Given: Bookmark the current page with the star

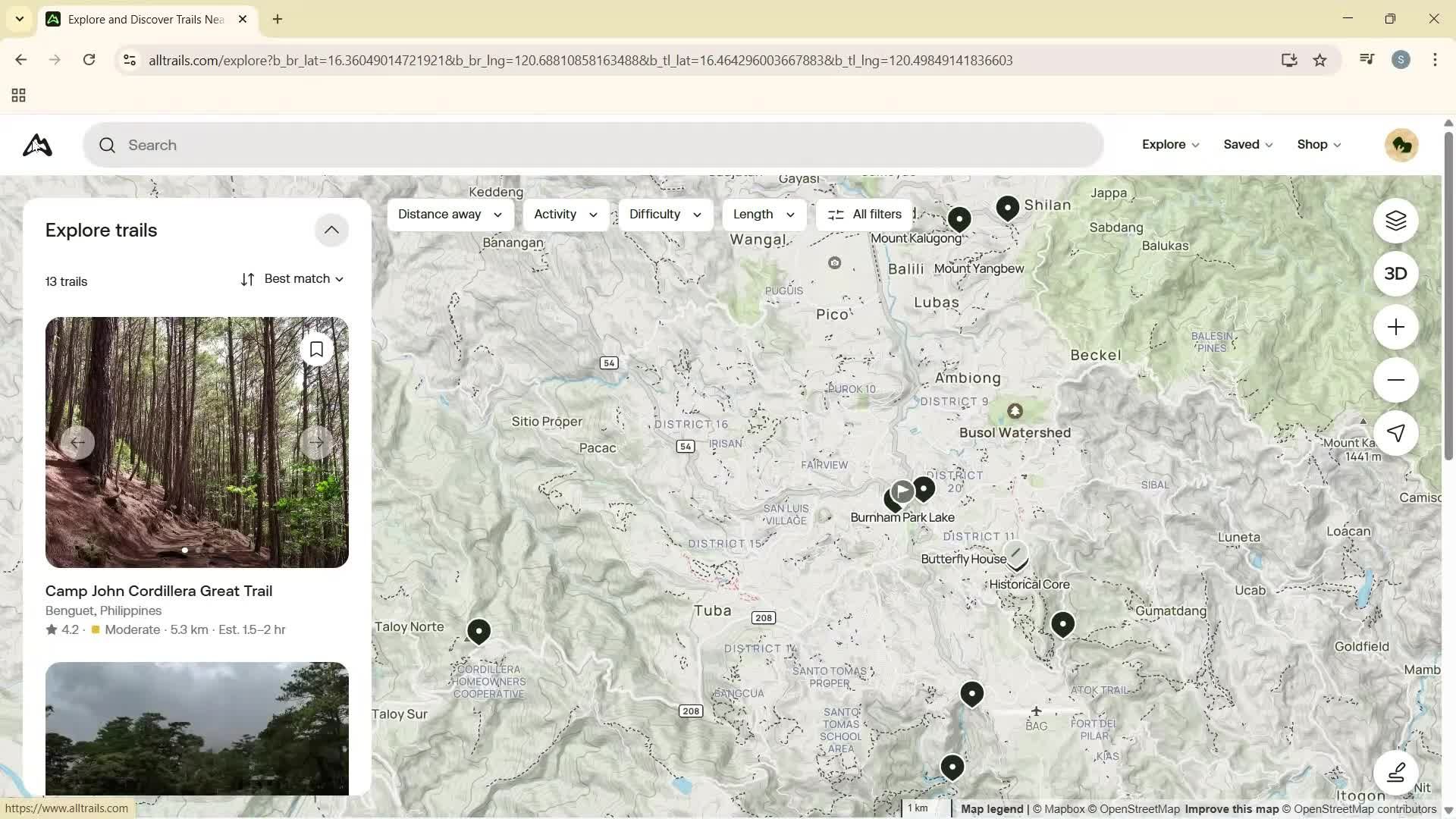Looking at the screenshot, I should [1320, 60].
